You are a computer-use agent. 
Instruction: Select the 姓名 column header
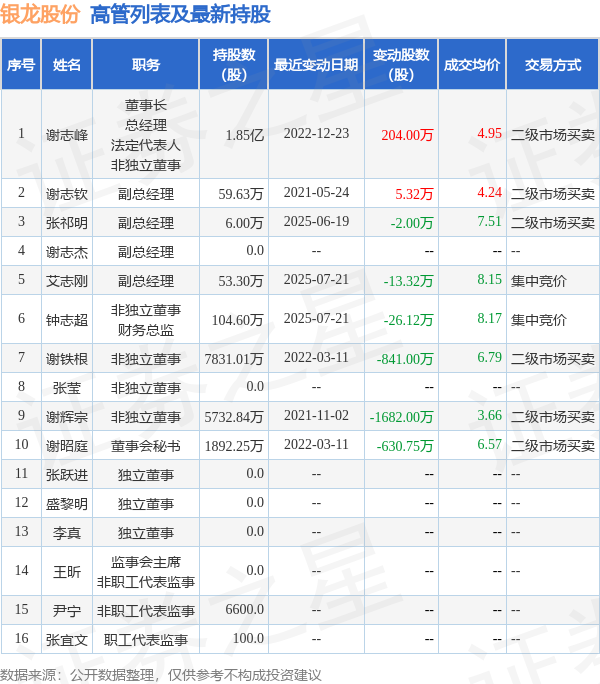click(67, 65)
